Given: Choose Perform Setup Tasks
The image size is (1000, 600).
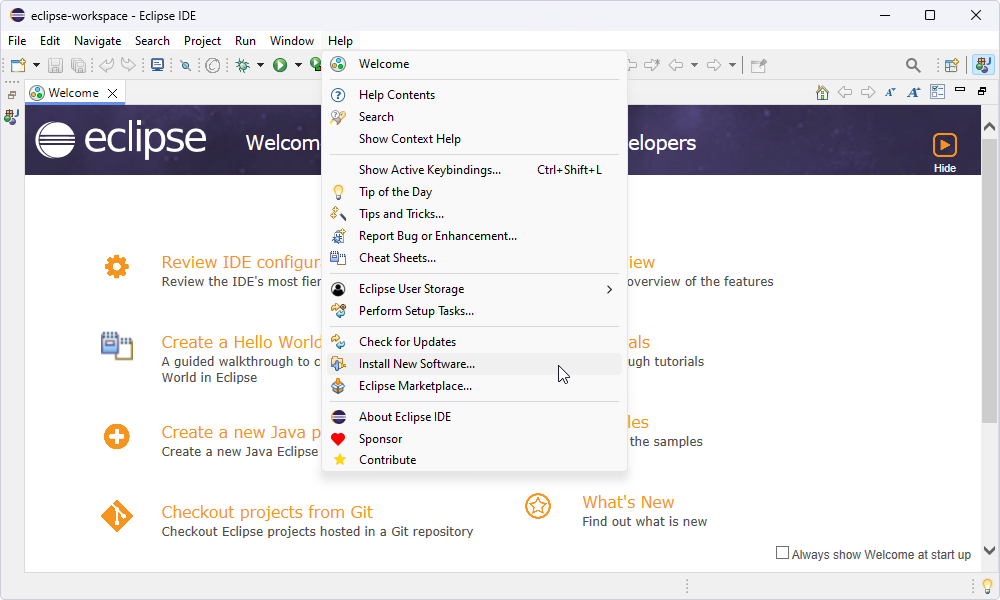Looking at the screenshot, I should 474,311.
